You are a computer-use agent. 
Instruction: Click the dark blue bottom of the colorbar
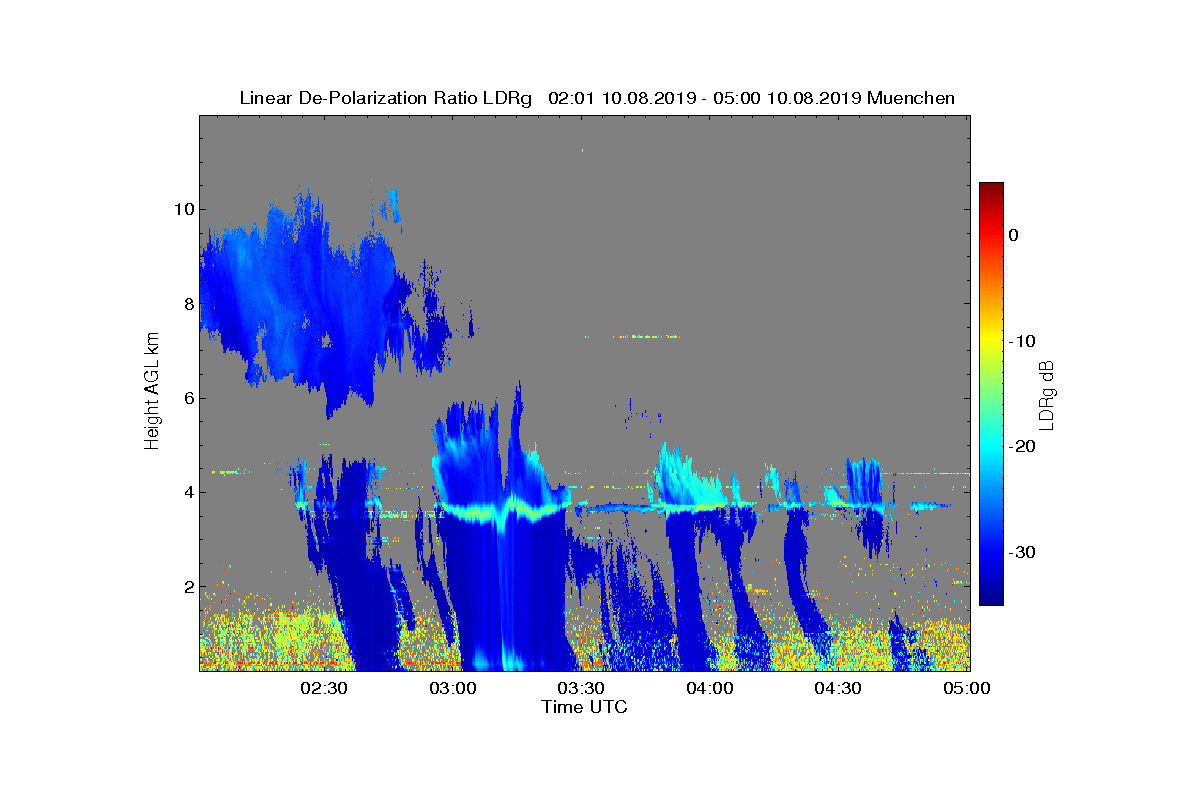coord(991,598)
